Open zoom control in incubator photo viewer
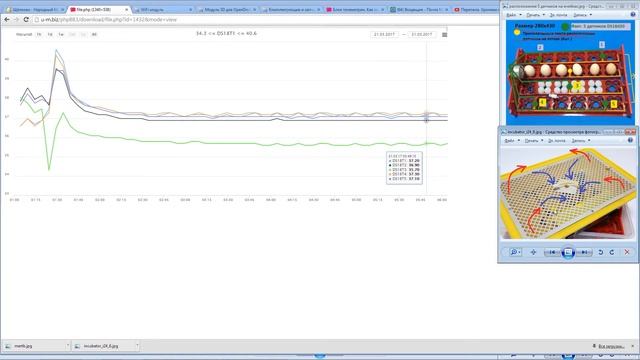Viewport: 640px width, 360px height. coord(515,252)
